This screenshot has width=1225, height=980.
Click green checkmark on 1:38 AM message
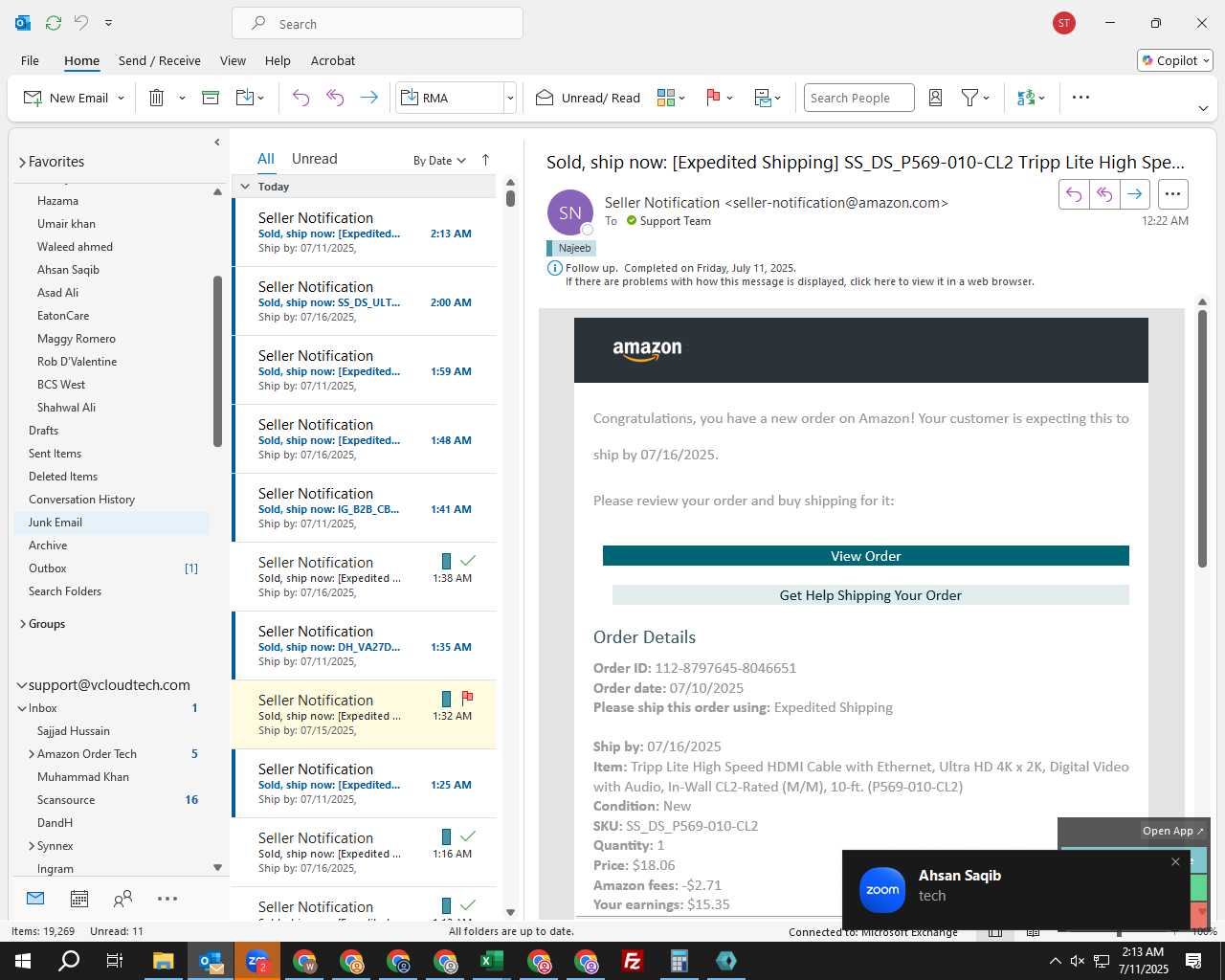[x=468, y=561]
